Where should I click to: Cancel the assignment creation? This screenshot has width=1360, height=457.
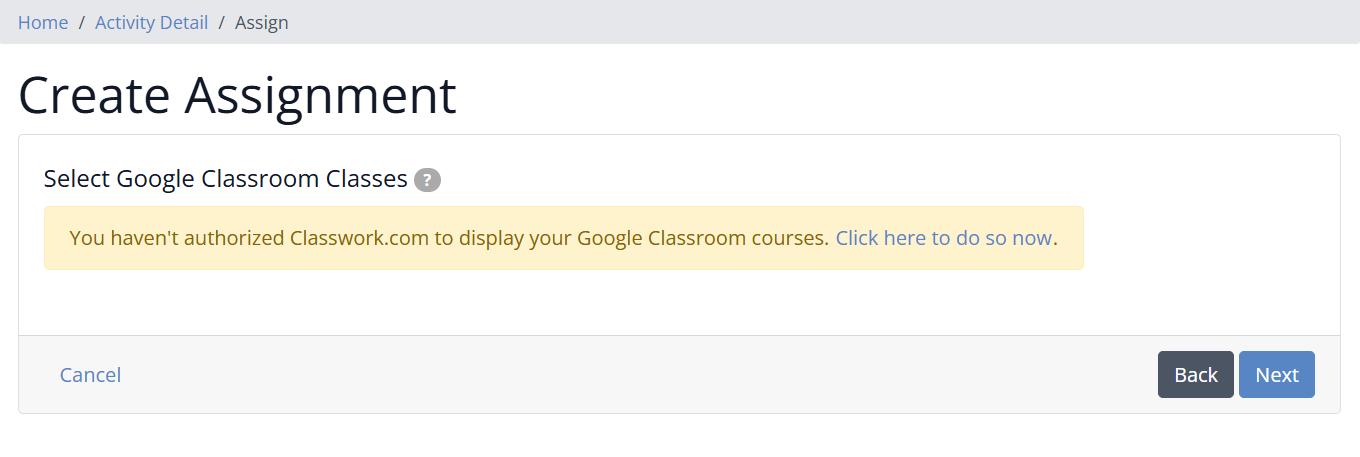pyautogui.click(x=90, y=375)
